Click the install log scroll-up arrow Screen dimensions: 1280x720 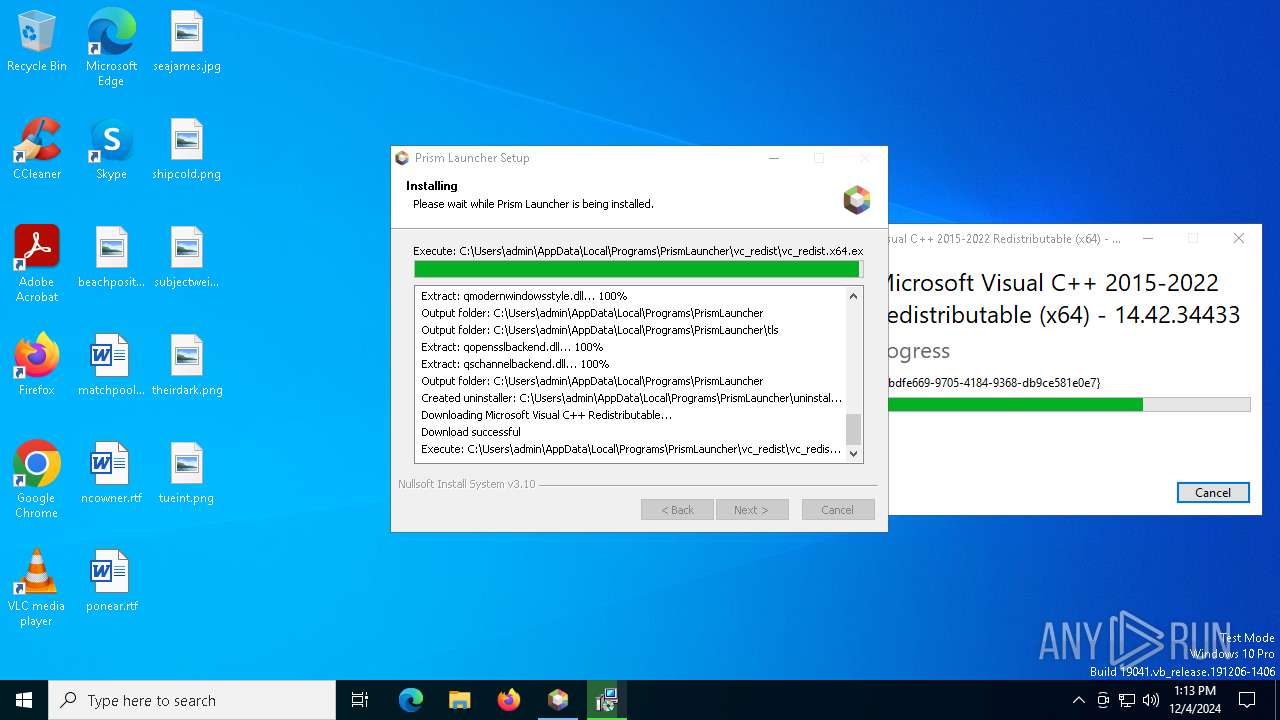click(x=853, y=296)
